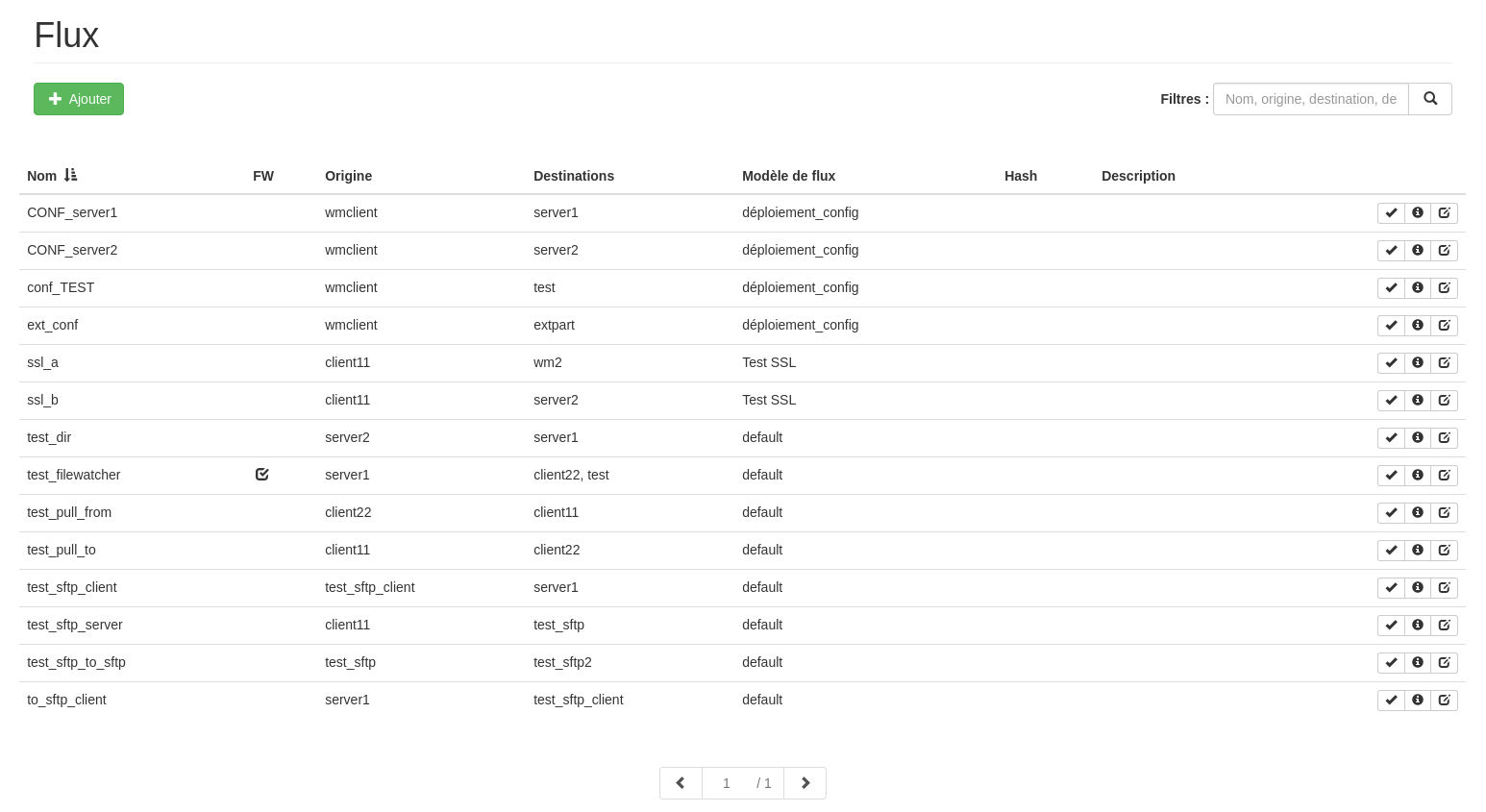Edit the ssl_b flux
Screen dimensions: 1486x812
pos(1445,401)
